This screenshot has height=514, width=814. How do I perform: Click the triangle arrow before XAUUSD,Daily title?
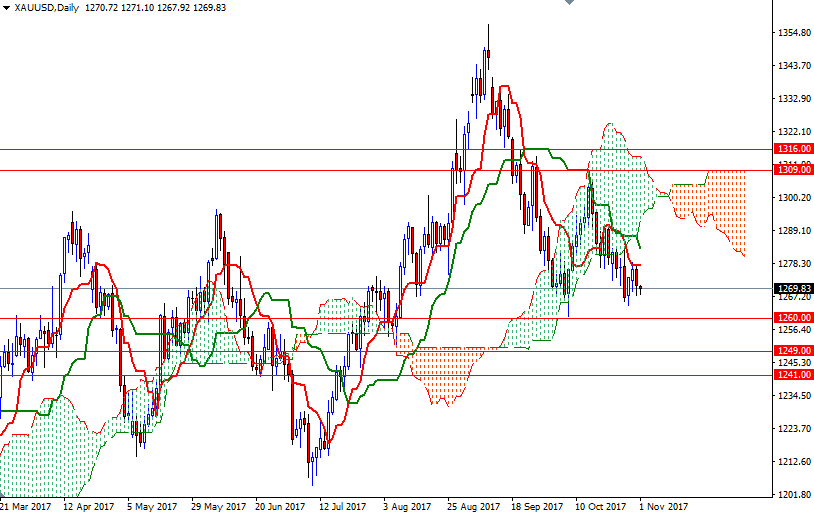pos(6,7)
